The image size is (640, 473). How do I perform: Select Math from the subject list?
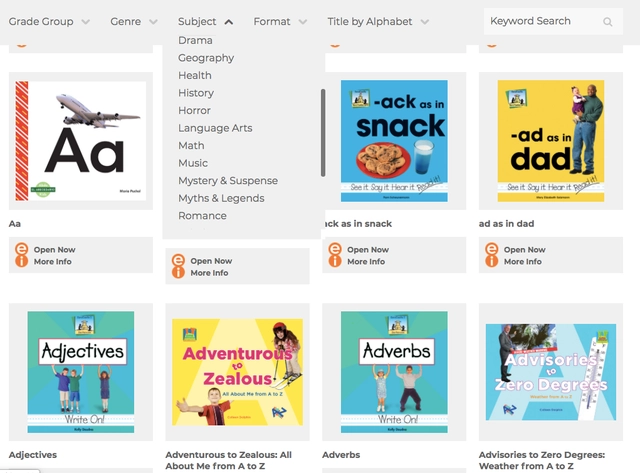pyautogui.click(x=191, y=146)
